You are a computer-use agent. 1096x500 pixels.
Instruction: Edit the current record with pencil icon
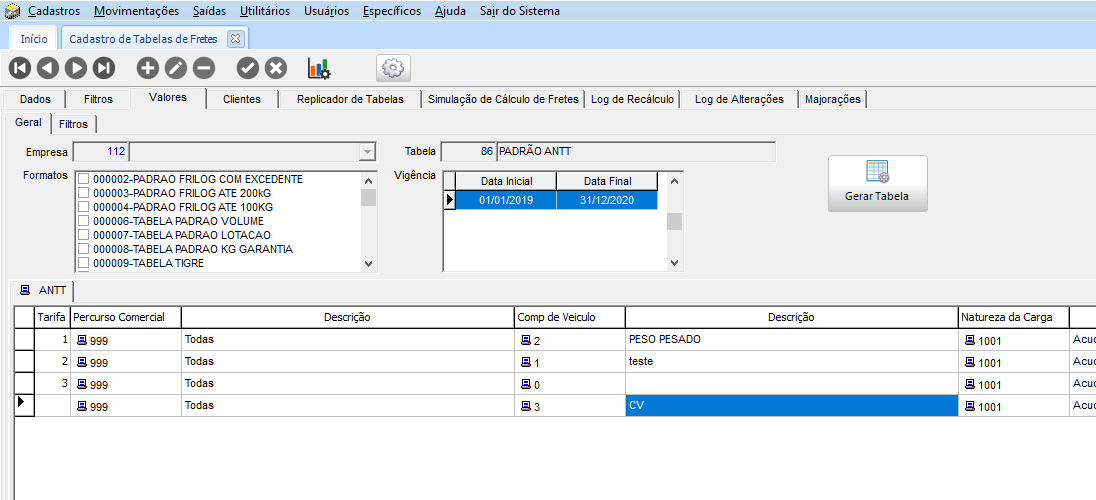coord(176,68)
